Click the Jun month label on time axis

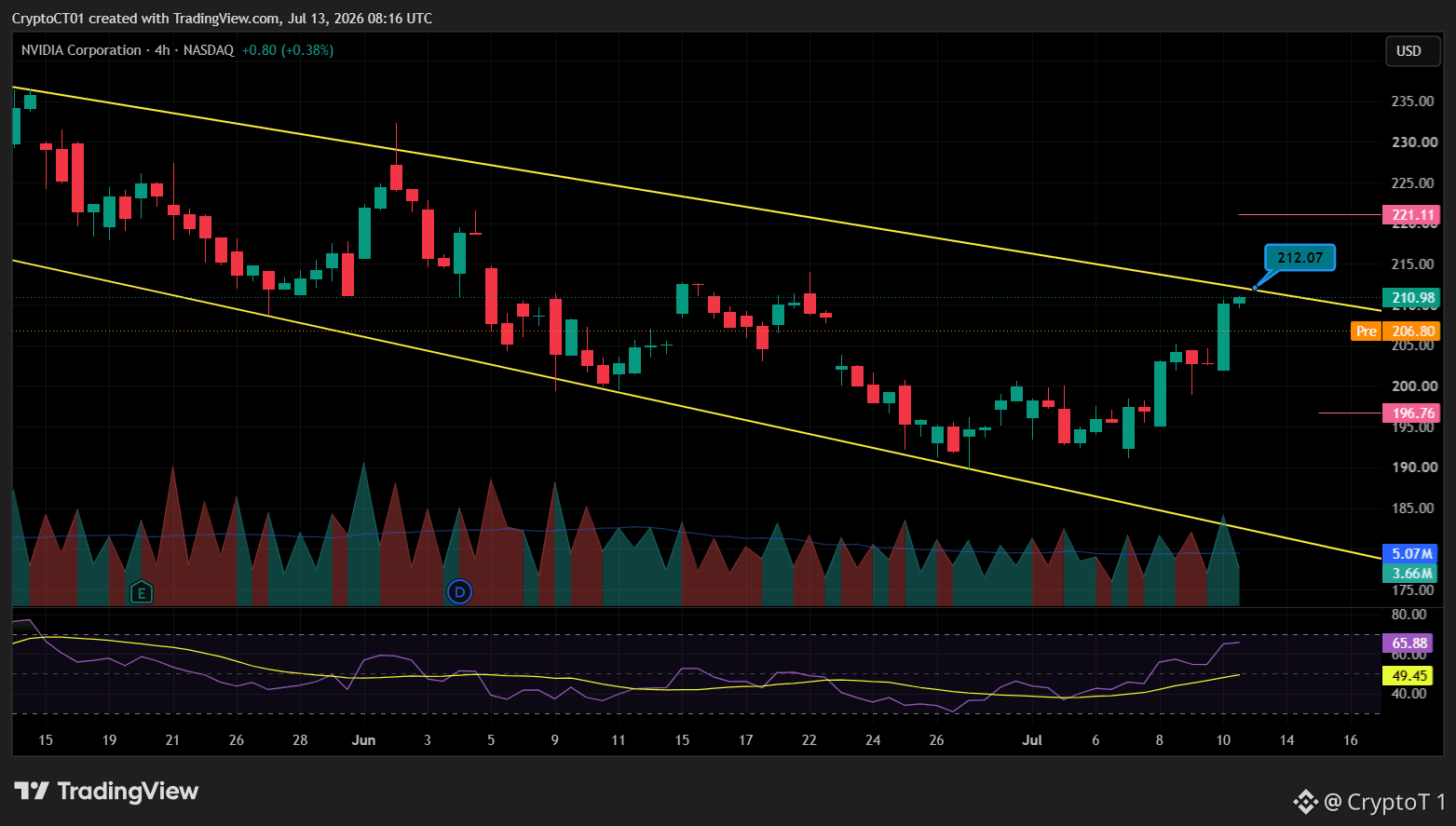tap(364, 740)
